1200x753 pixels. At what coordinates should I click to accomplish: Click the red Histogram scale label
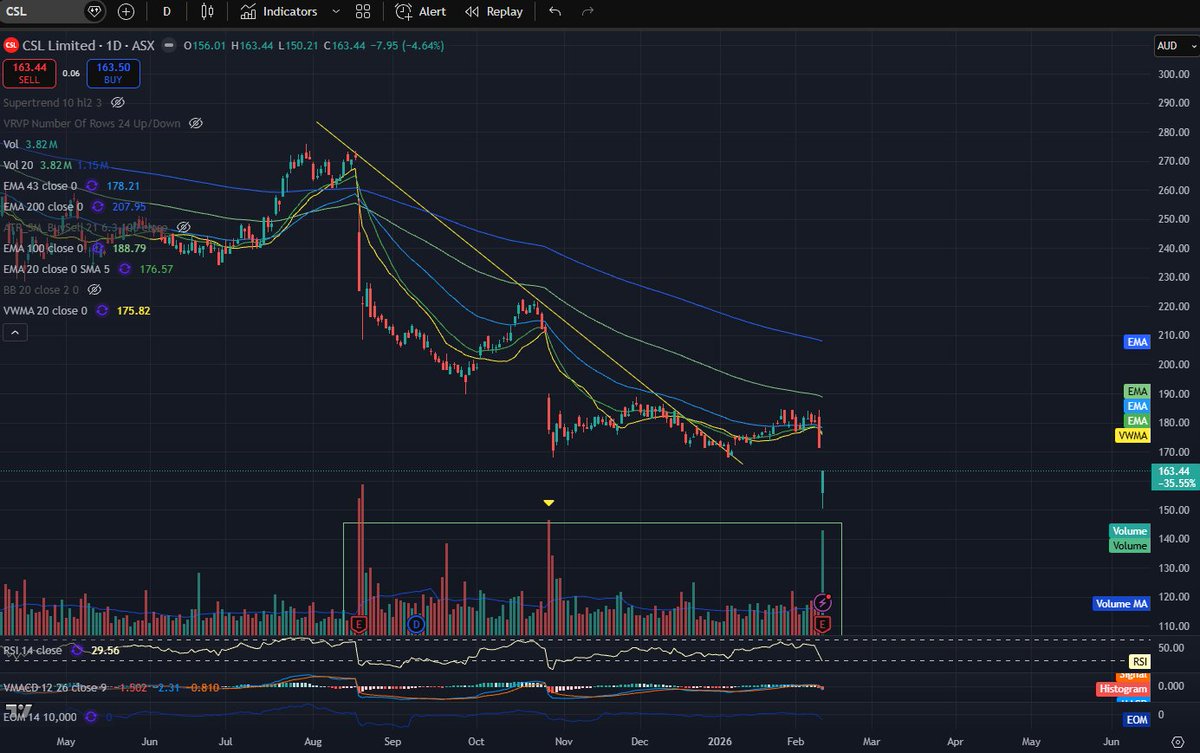1121,691
